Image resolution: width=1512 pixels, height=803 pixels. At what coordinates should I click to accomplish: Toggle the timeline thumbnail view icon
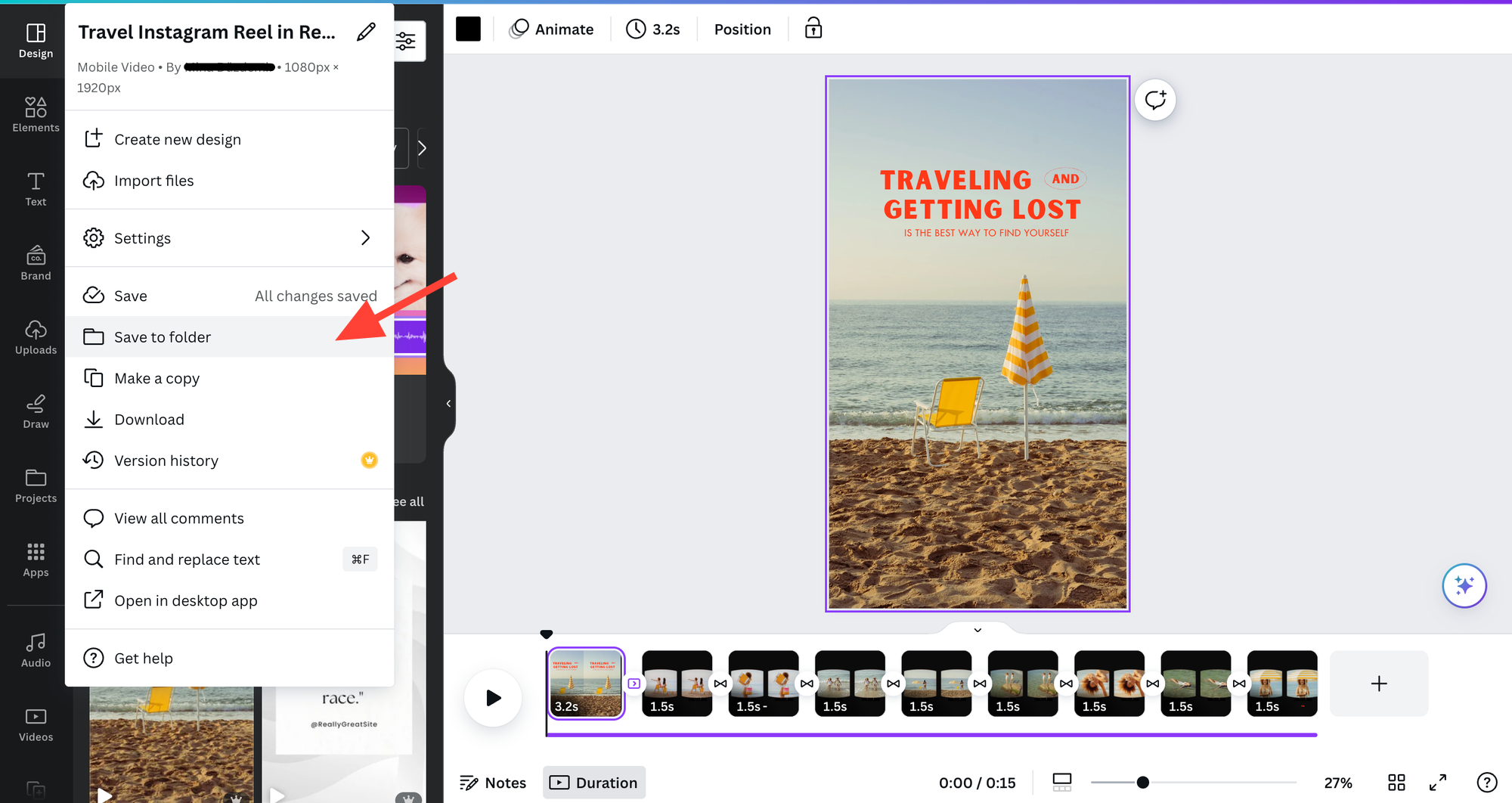(1062, 783)
